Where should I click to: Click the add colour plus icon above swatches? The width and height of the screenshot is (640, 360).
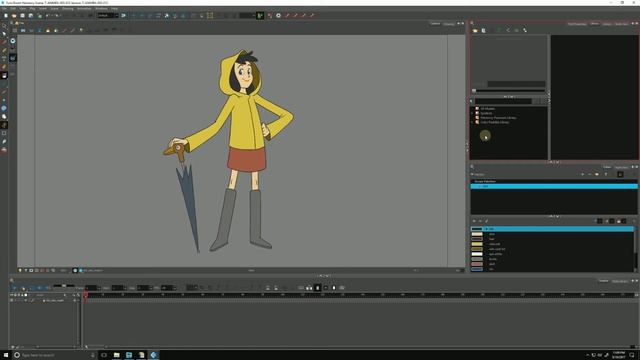474,221
